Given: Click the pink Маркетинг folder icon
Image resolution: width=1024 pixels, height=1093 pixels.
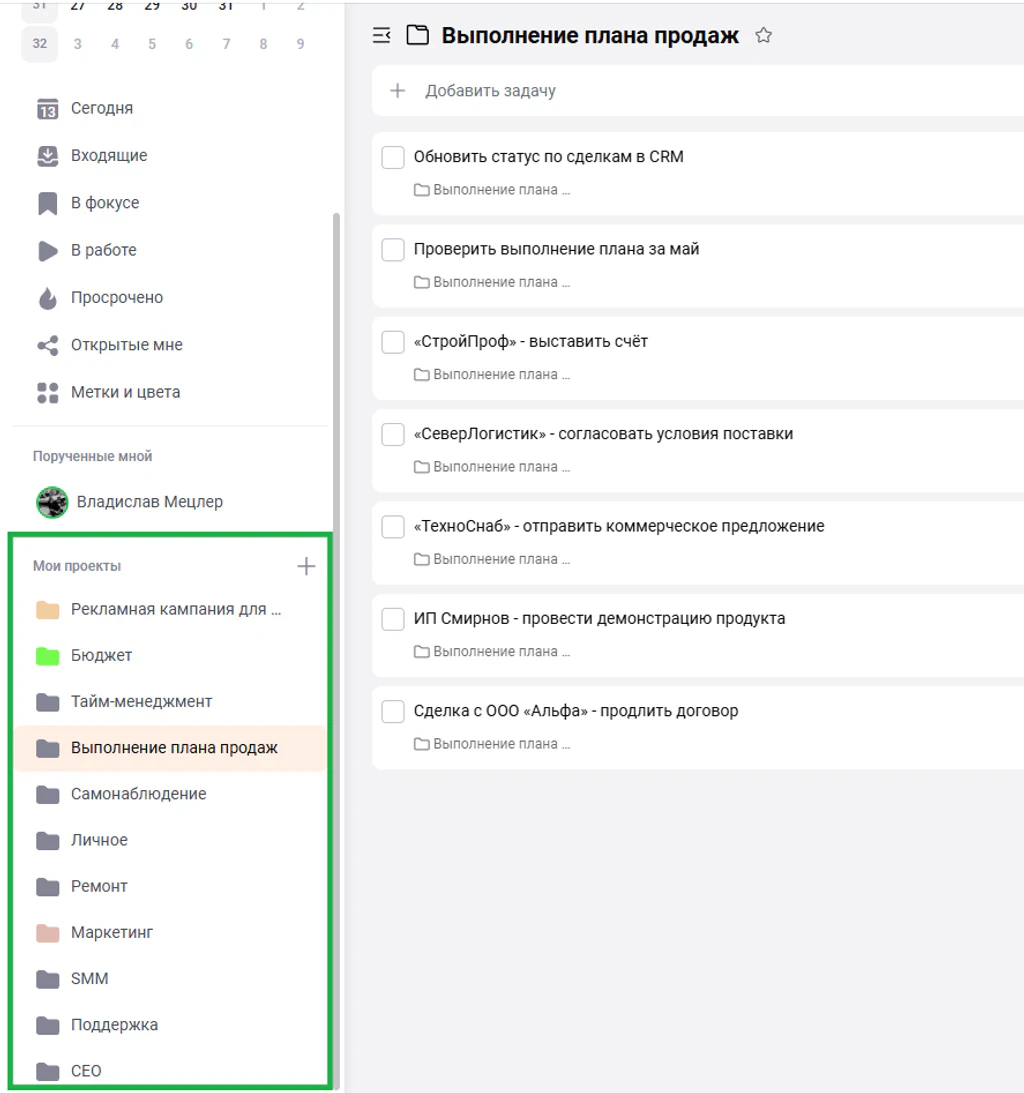Looking at the screenshot, I should (x=47, y=933).
